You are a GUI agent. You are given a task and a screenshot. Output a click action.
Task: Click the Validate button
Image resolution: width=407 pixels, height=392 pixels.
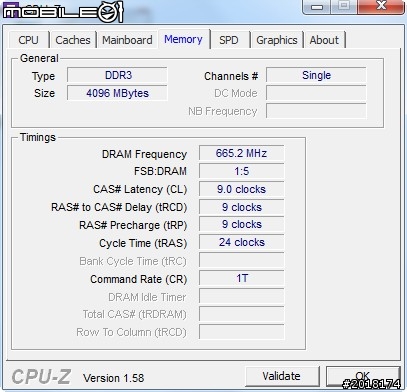coord(281,376)
